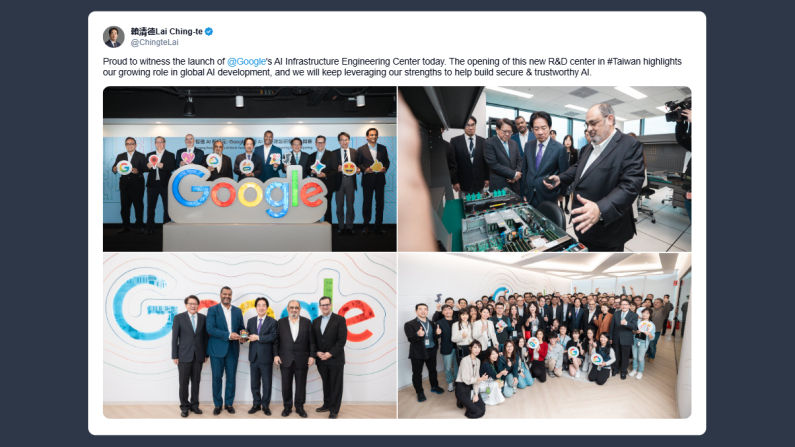Open the Lai Ching-te display name

pos(167,31)
